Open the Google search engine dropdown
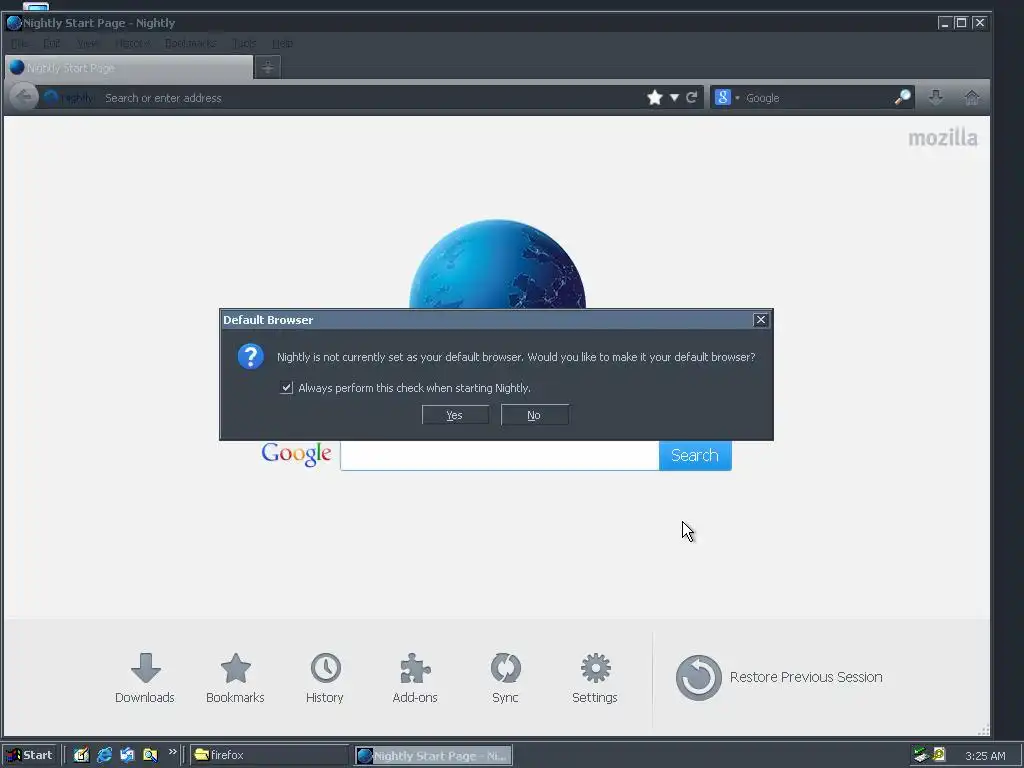The image size is (1024, 768). click(726, 98)
